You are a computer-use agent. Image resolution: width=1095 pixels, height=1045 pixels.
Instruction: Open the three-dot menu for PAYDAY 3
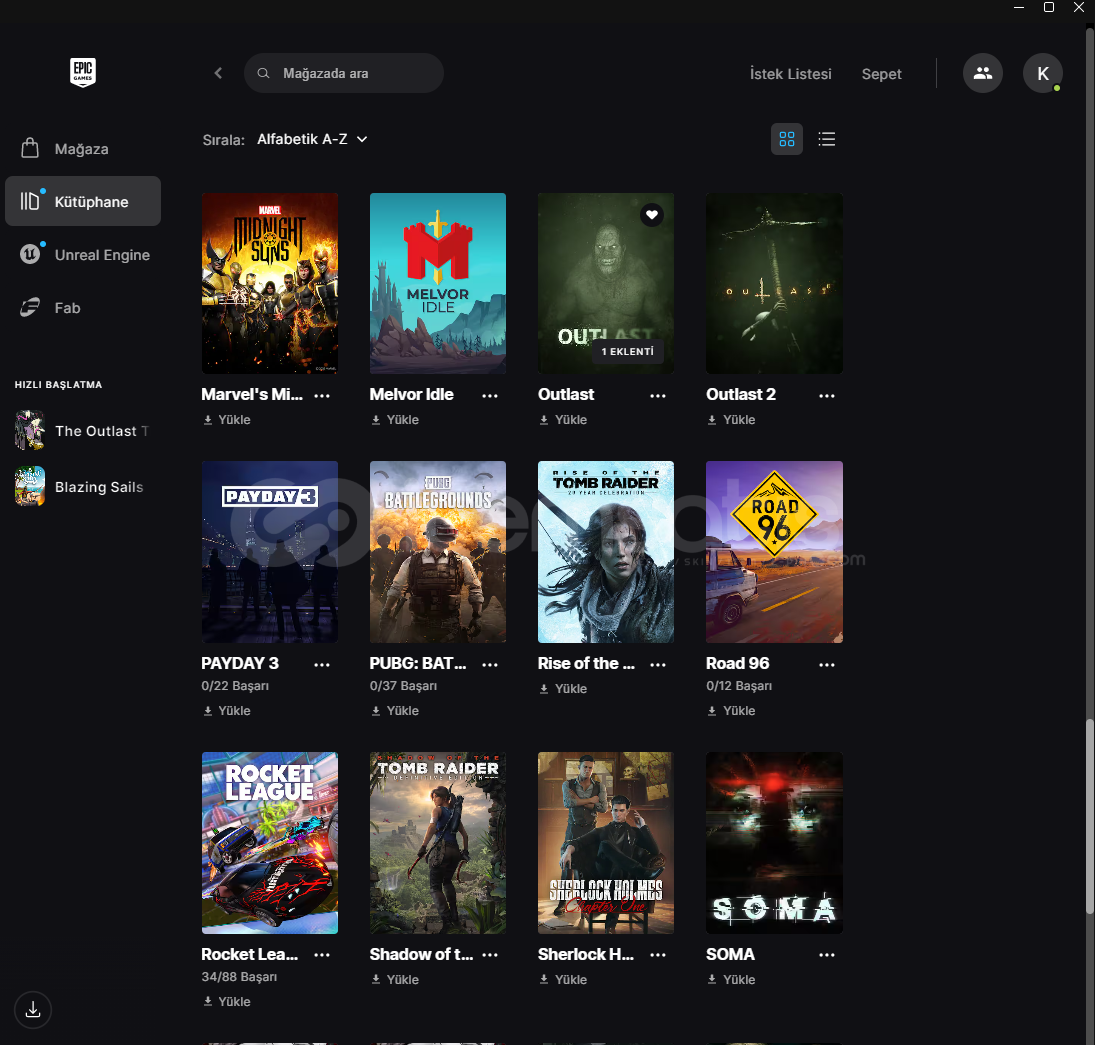click(x=322, y=664)
